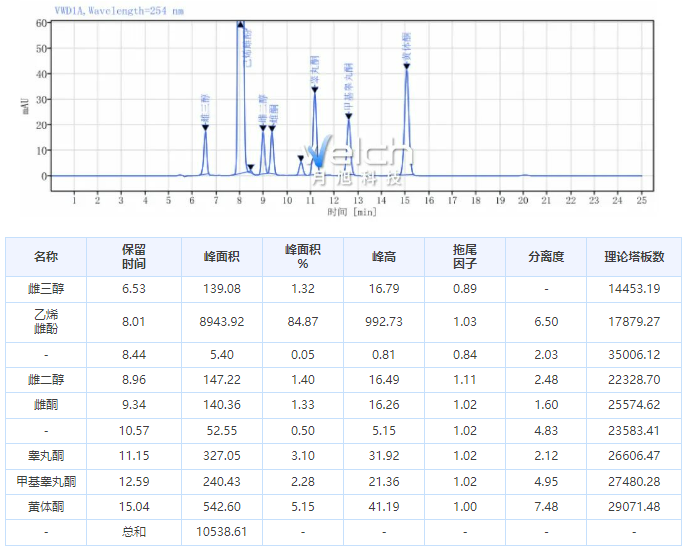This screenshot has width=688, height=553.
Task: Click the 保留时间 column header
Action: 134,257
